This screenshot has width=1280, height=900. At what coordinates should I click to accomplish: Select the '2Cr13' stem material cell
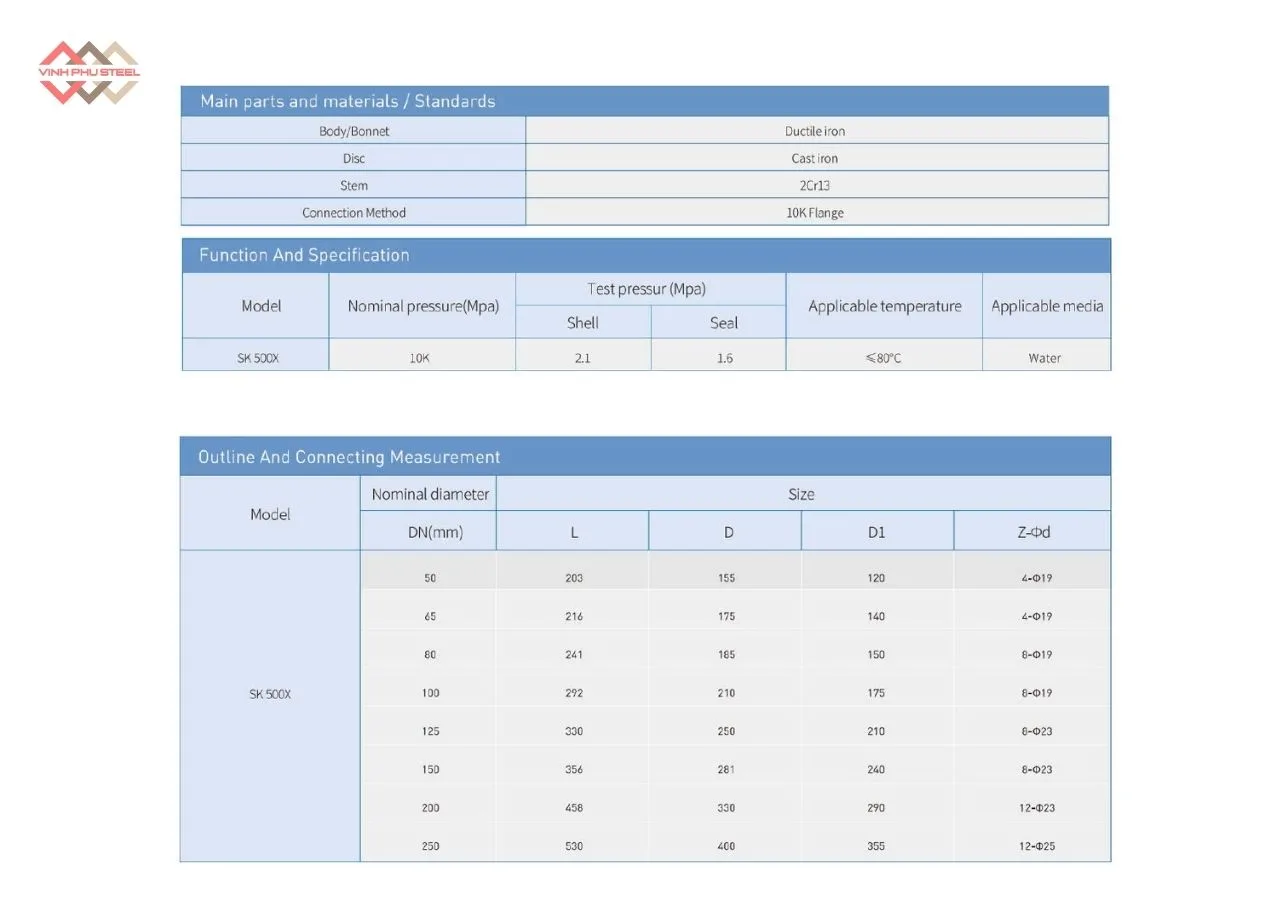click(x=815, y=185)
